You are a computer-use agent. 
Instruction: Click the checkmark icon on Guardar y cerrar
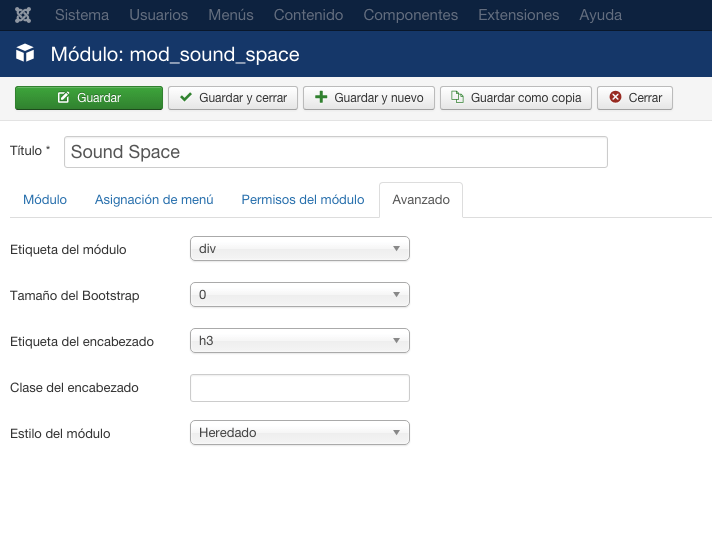186,97
